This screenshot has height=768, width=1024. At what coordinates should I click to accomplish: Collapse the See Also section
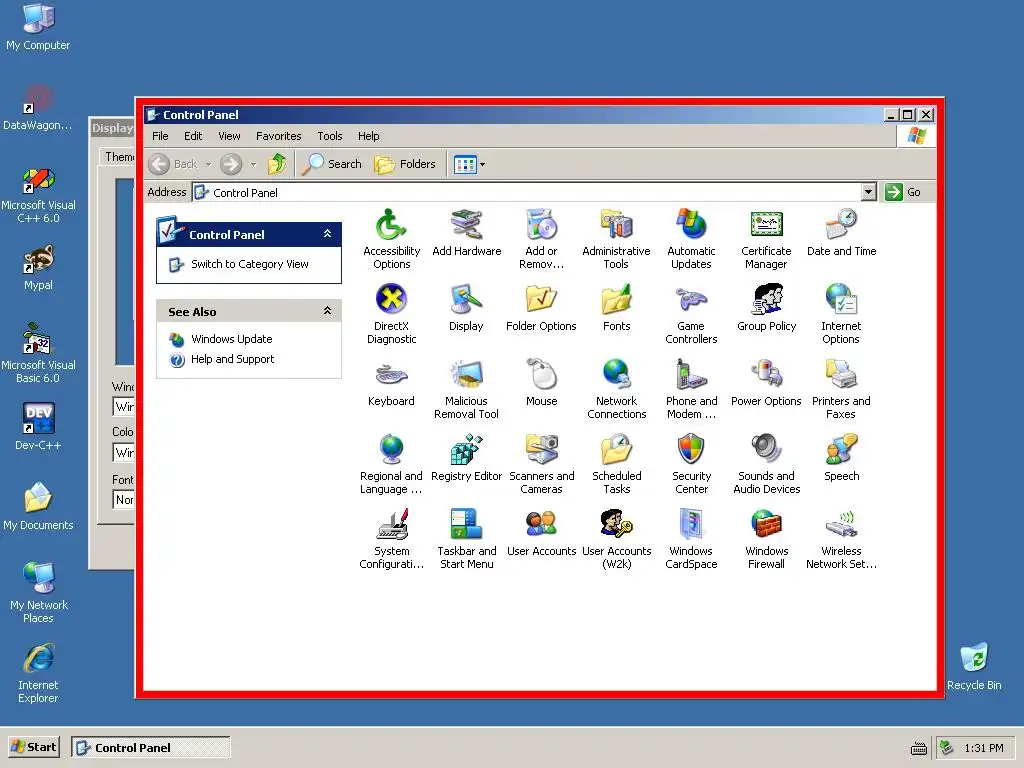[x=327, y=311]
